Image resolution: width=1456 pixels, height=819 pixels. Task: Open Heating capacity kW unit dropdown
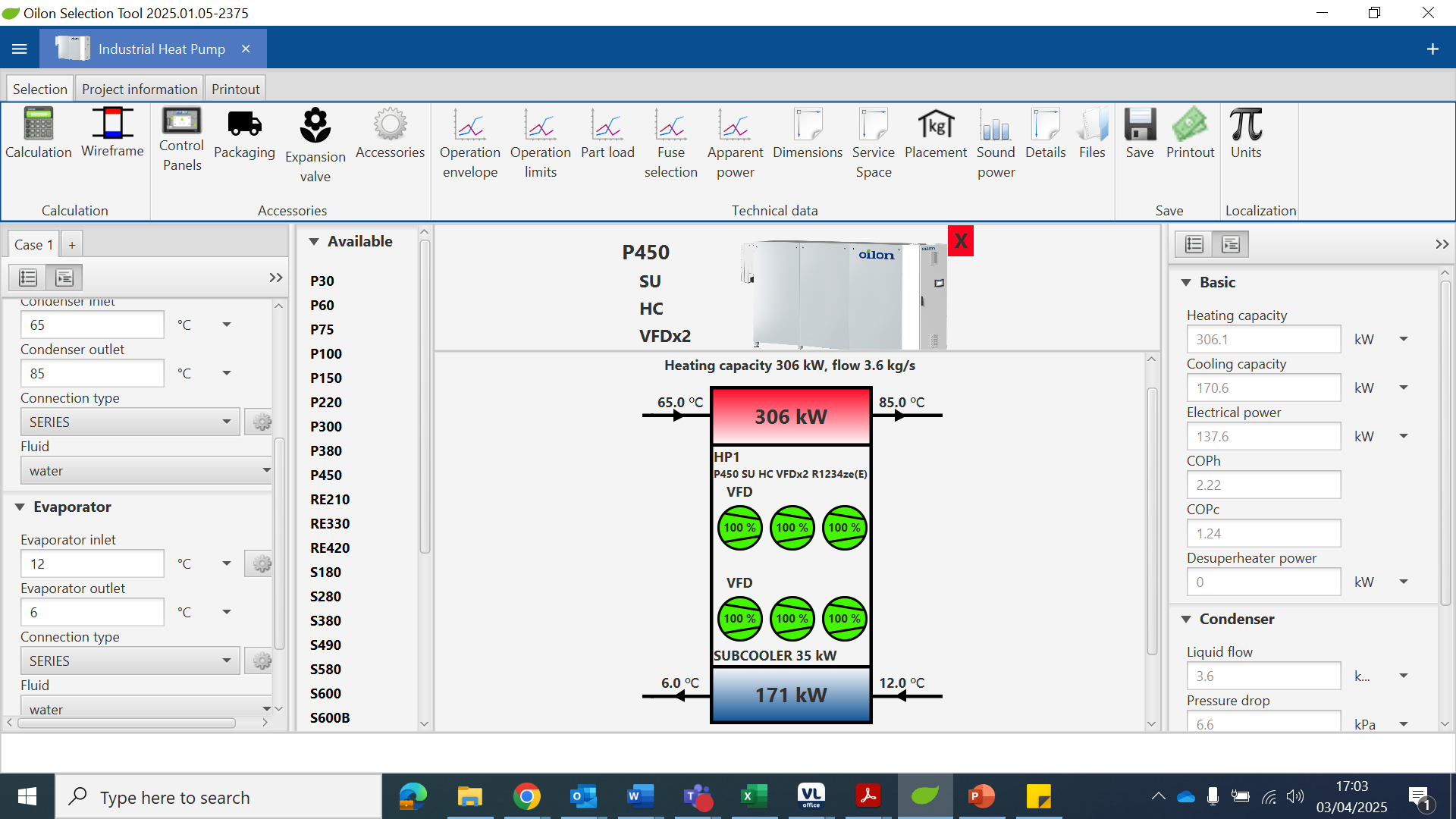click(1403, 339)
